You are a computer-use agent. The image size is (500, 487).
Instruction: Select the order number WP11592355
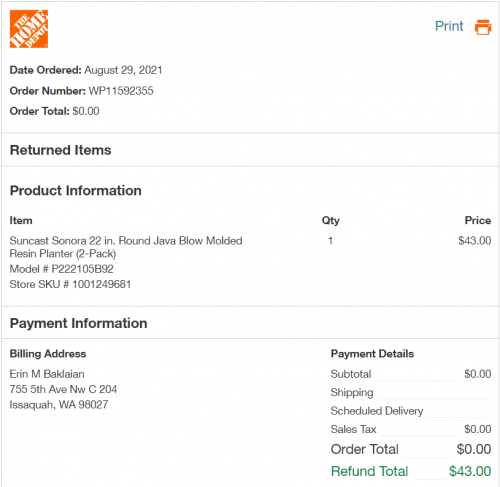click(121, 91)
